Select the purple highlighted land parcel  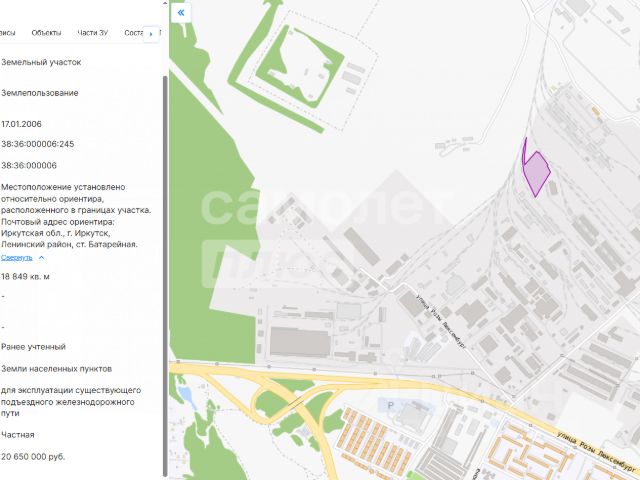tap(537, 173)
